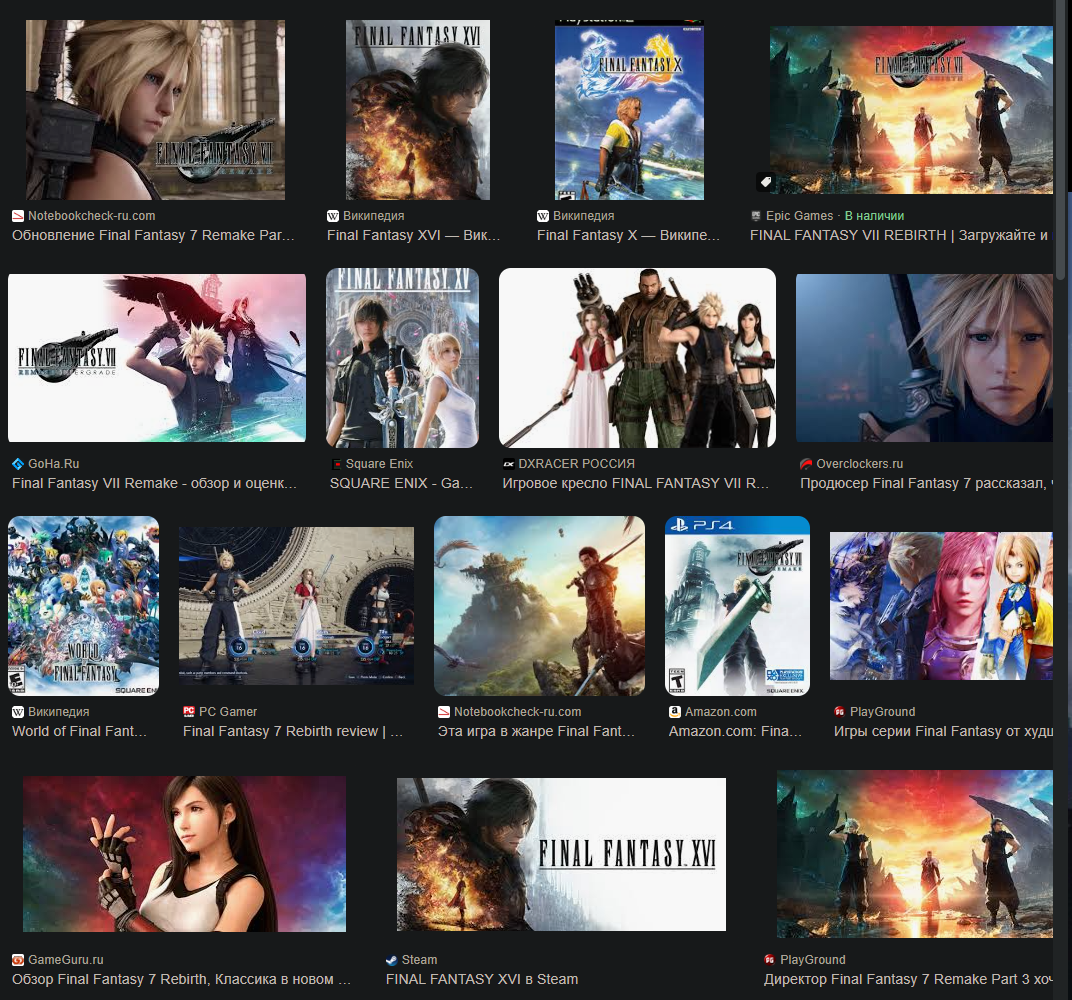Open the Final Fantasy X cover image
1072x1000 pixels.
629,110
